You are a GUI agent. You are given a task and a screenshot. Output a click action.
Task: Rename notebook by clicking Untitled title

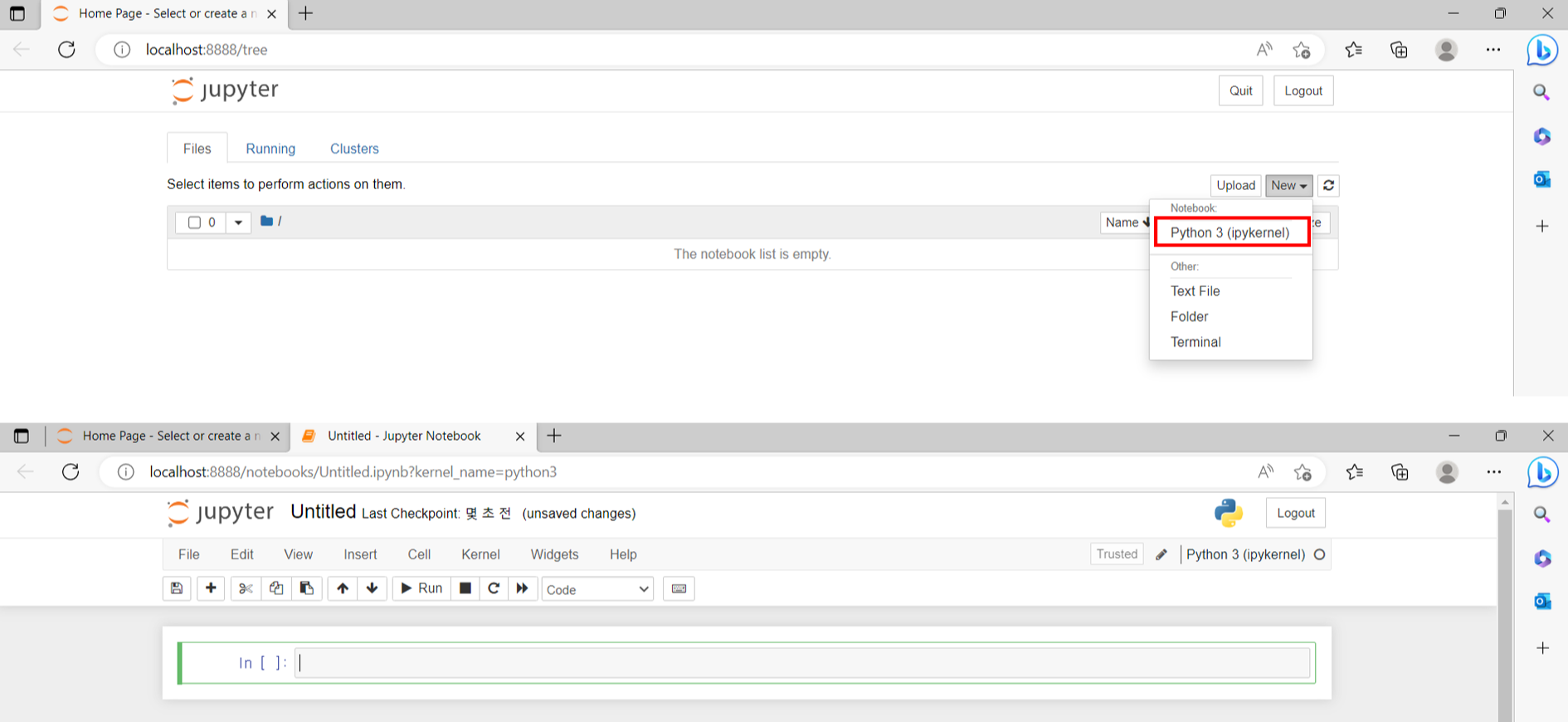point(324,511)
